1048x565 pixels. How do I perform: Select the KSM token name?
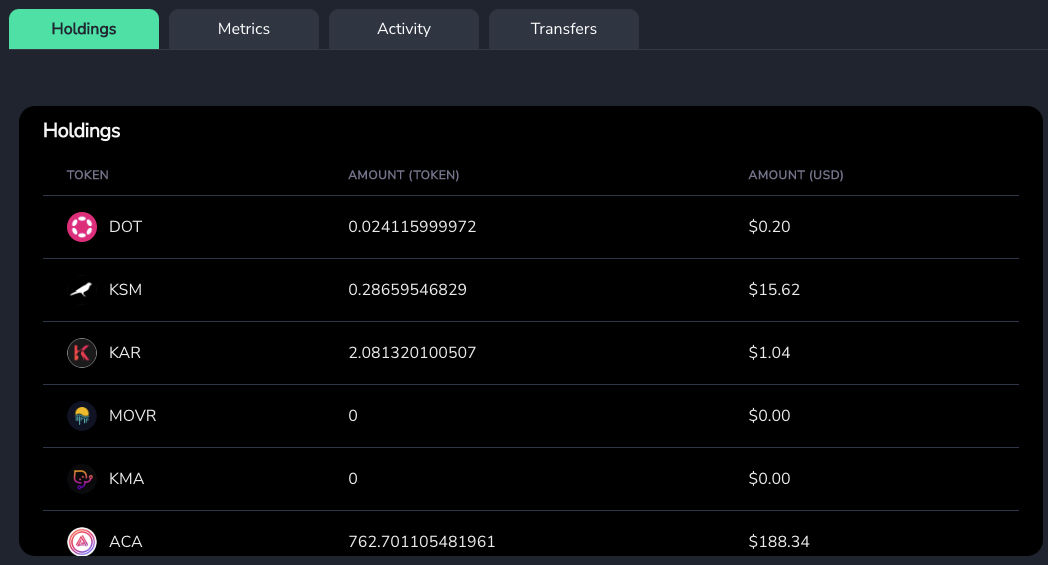point(126,290)
